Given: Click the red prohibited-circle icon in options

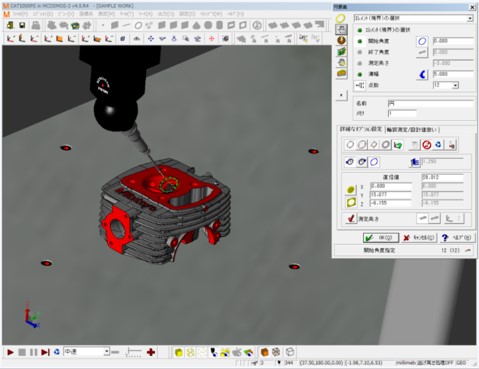Looking at the screenshot, I should (x=426, y=145).
